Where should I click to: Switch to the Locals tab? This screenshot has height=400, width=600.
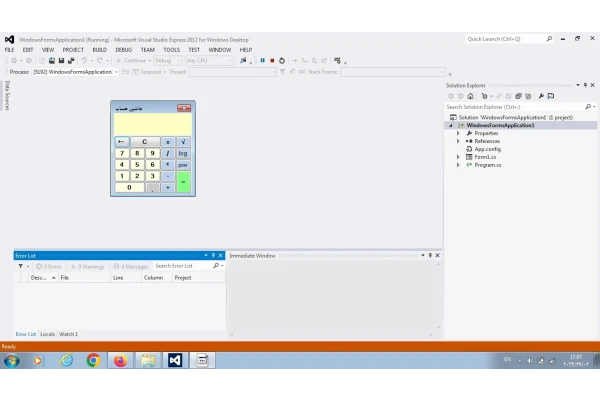coord(47,334)
